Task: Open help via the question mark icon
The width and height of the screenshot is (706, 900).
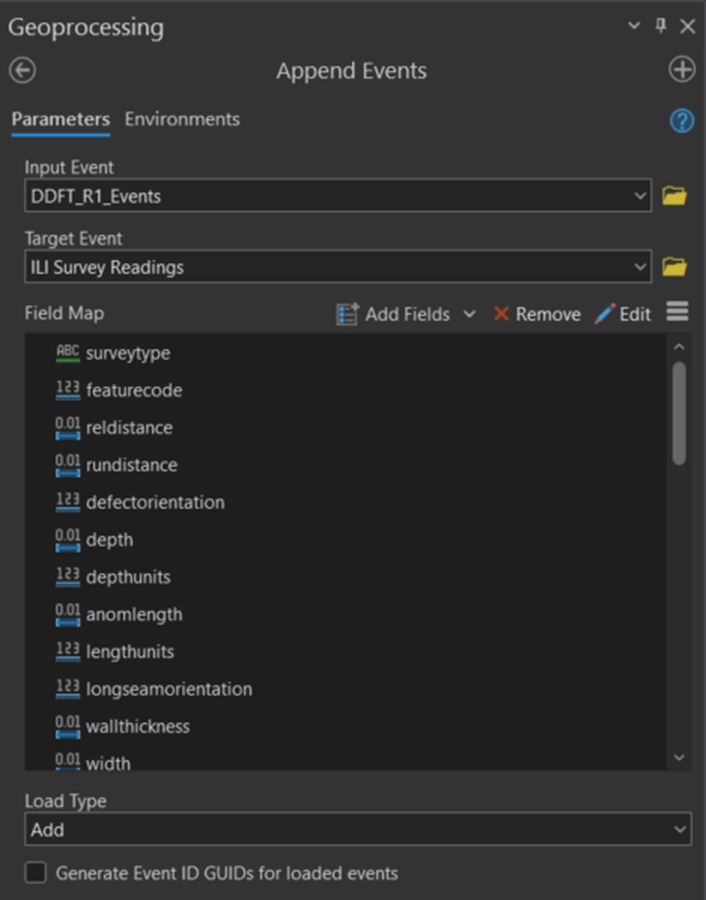Action: point(681,121)
